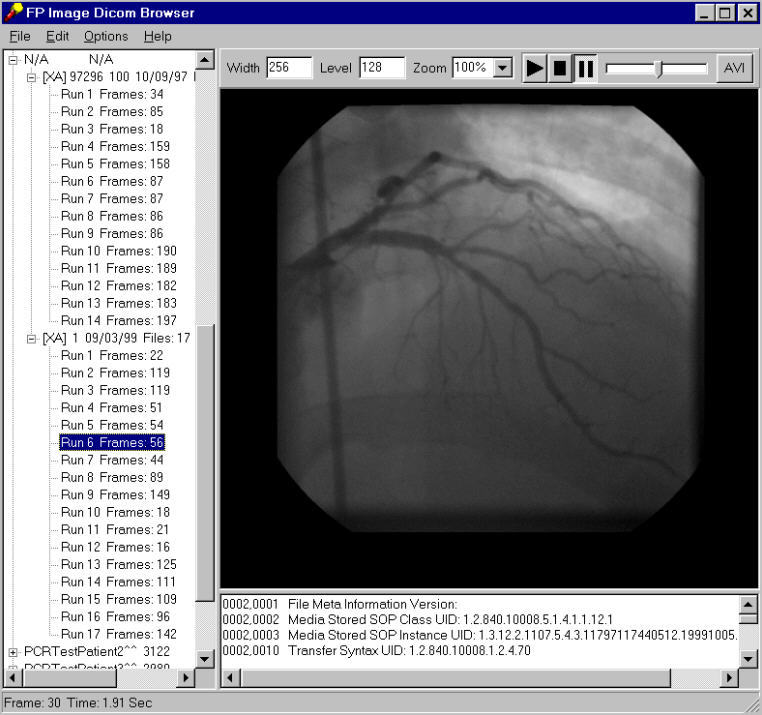This screenshot has height=715, width=762.
Task: Select Run 13 Frames: 125
Action: click(119, 564)
